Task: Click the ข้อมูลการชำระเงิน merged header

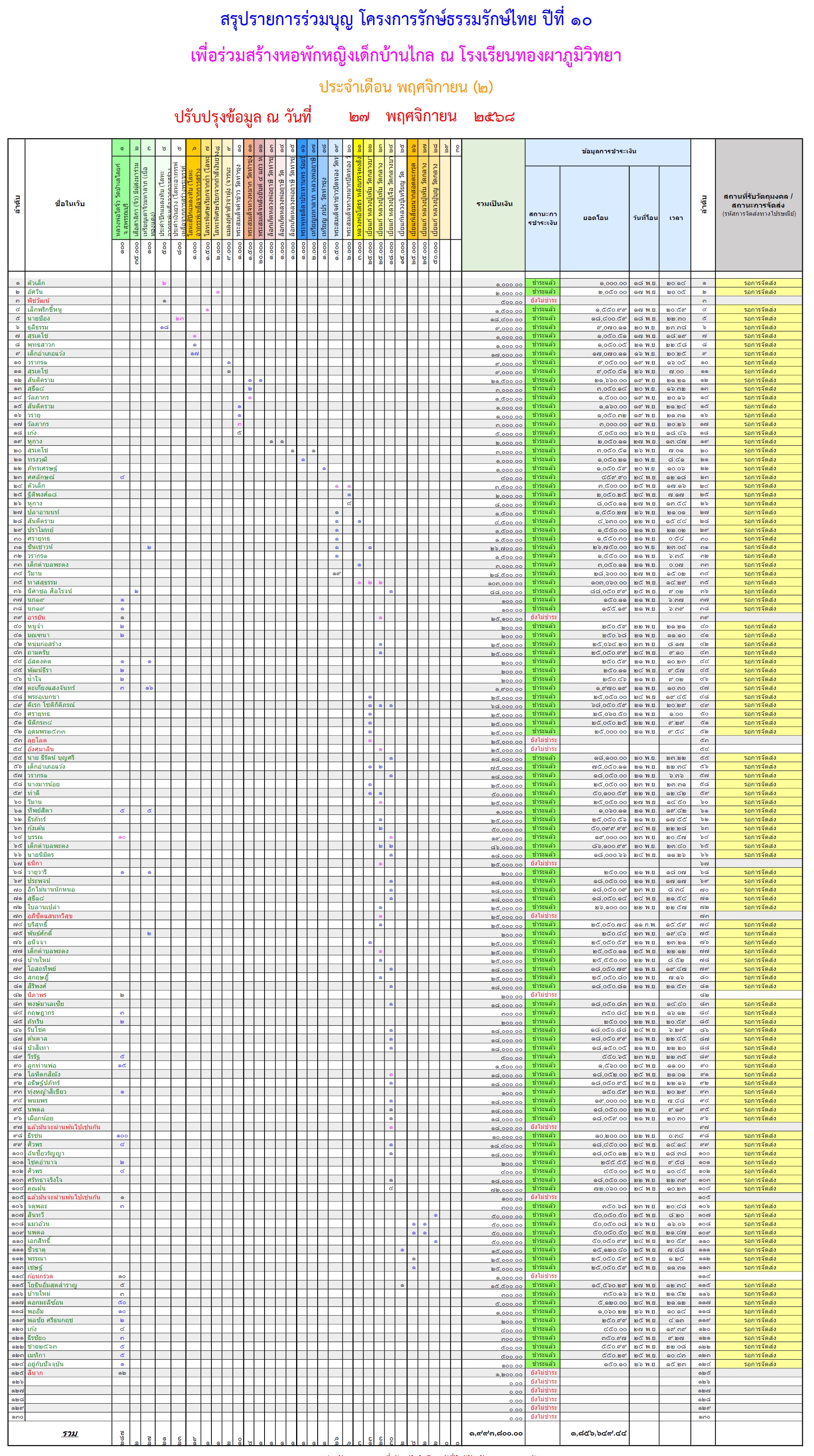Action: [x=608, y=151]
